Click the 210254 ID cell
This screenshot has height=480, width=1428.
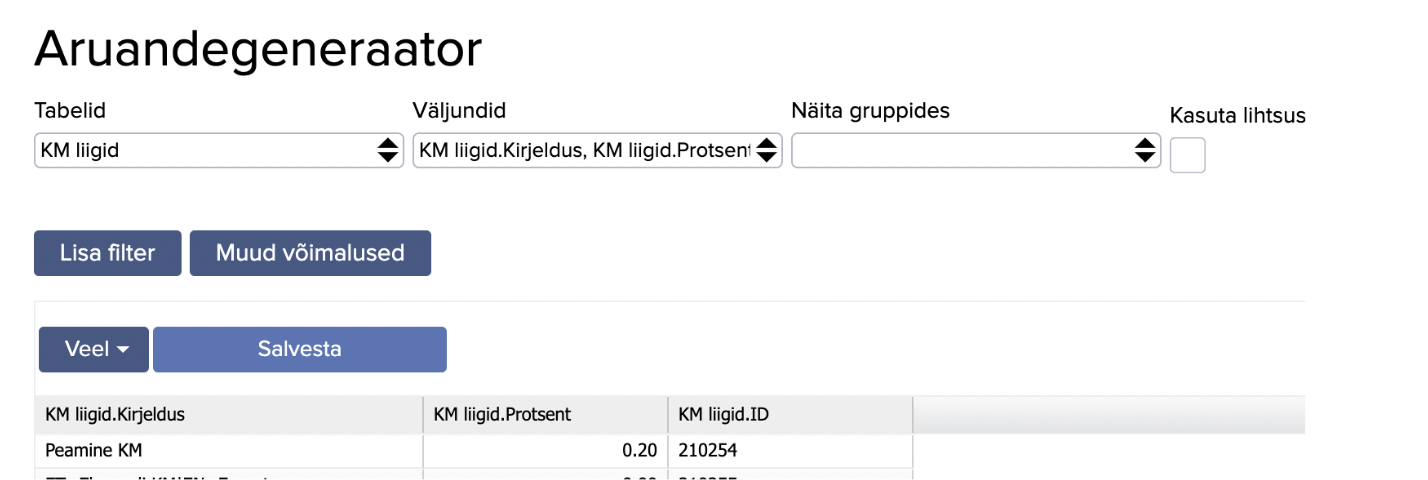(790, 451)
